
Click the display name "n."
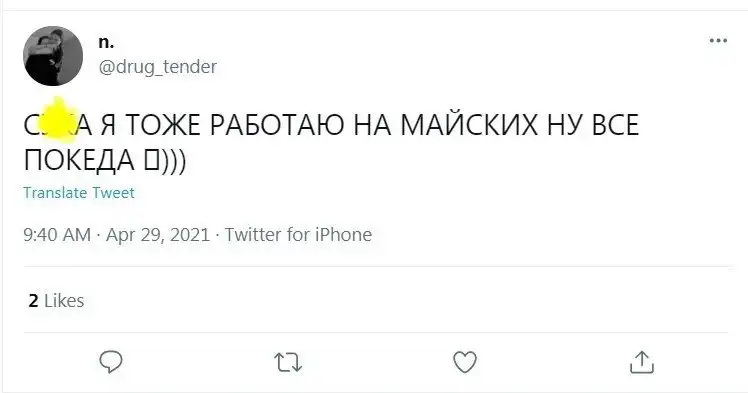point(106,42)
